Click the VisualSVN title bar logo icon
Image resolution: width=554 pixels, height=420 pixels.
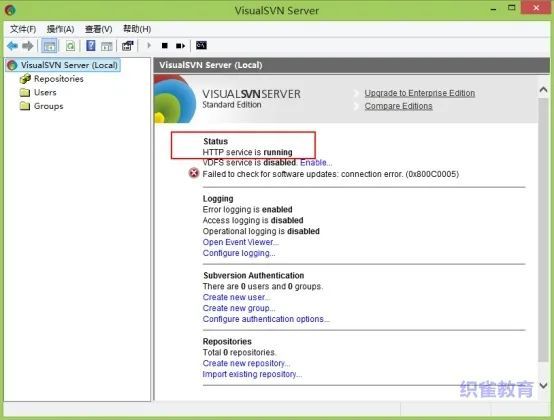click(10, 10)
